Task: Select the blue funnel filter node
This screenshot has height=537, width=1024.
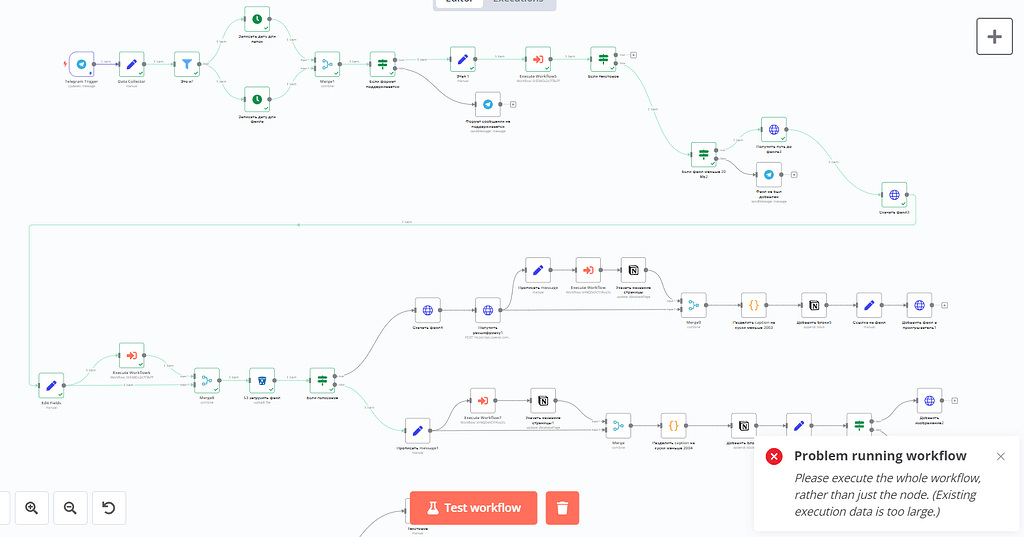Action: [x=187, y=64]
